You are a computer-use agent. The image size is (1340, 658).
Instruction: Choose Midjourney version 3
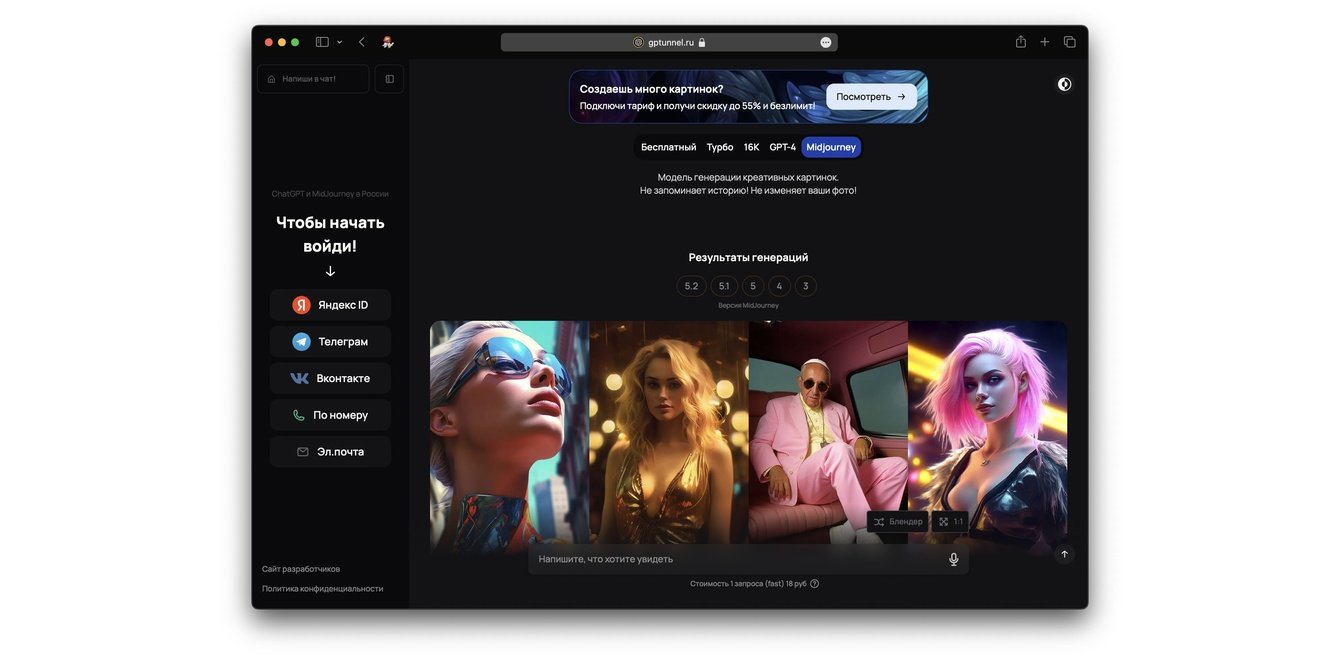click(806, 286)
